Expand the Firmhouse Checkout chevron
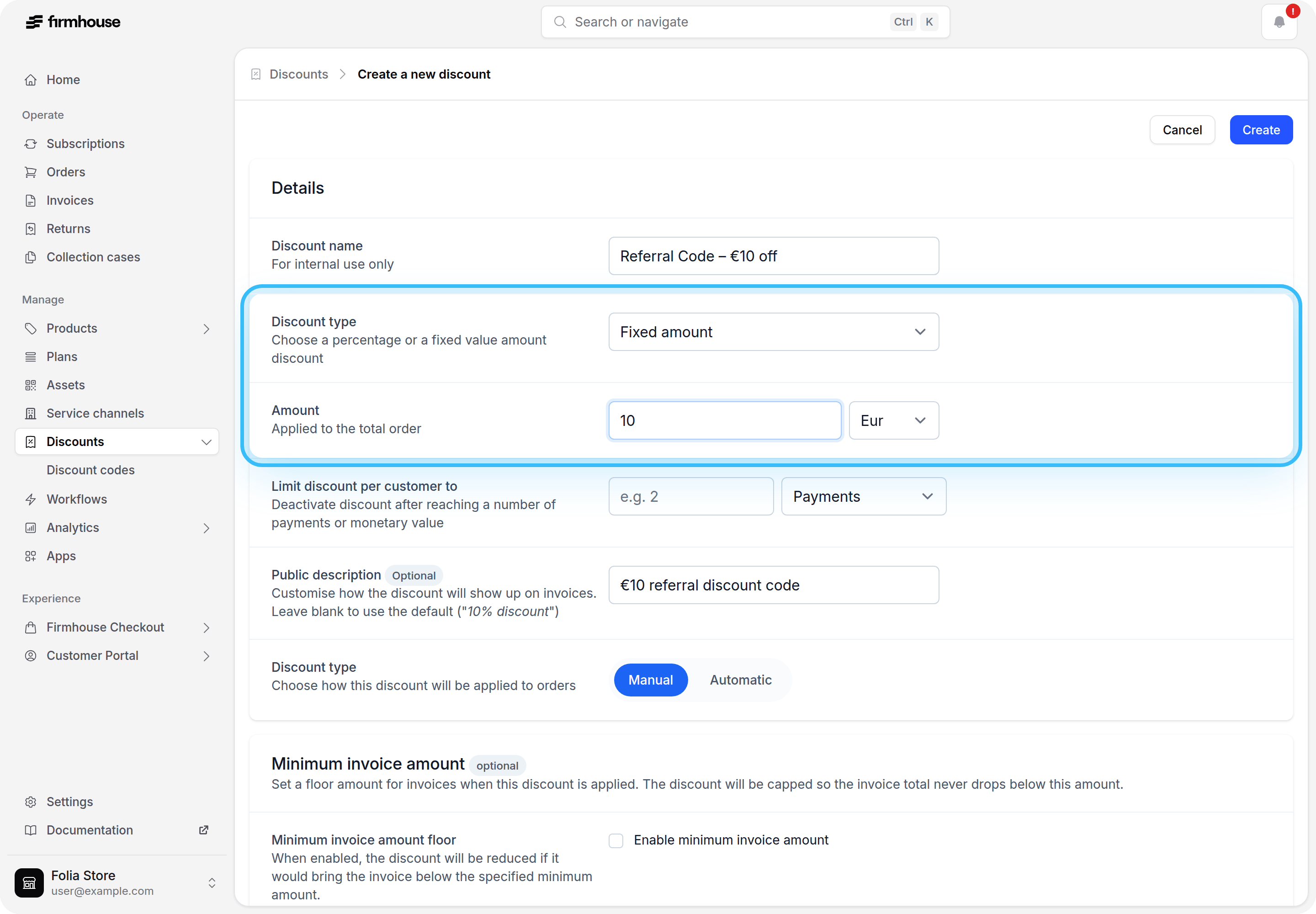 coord(207,627)
